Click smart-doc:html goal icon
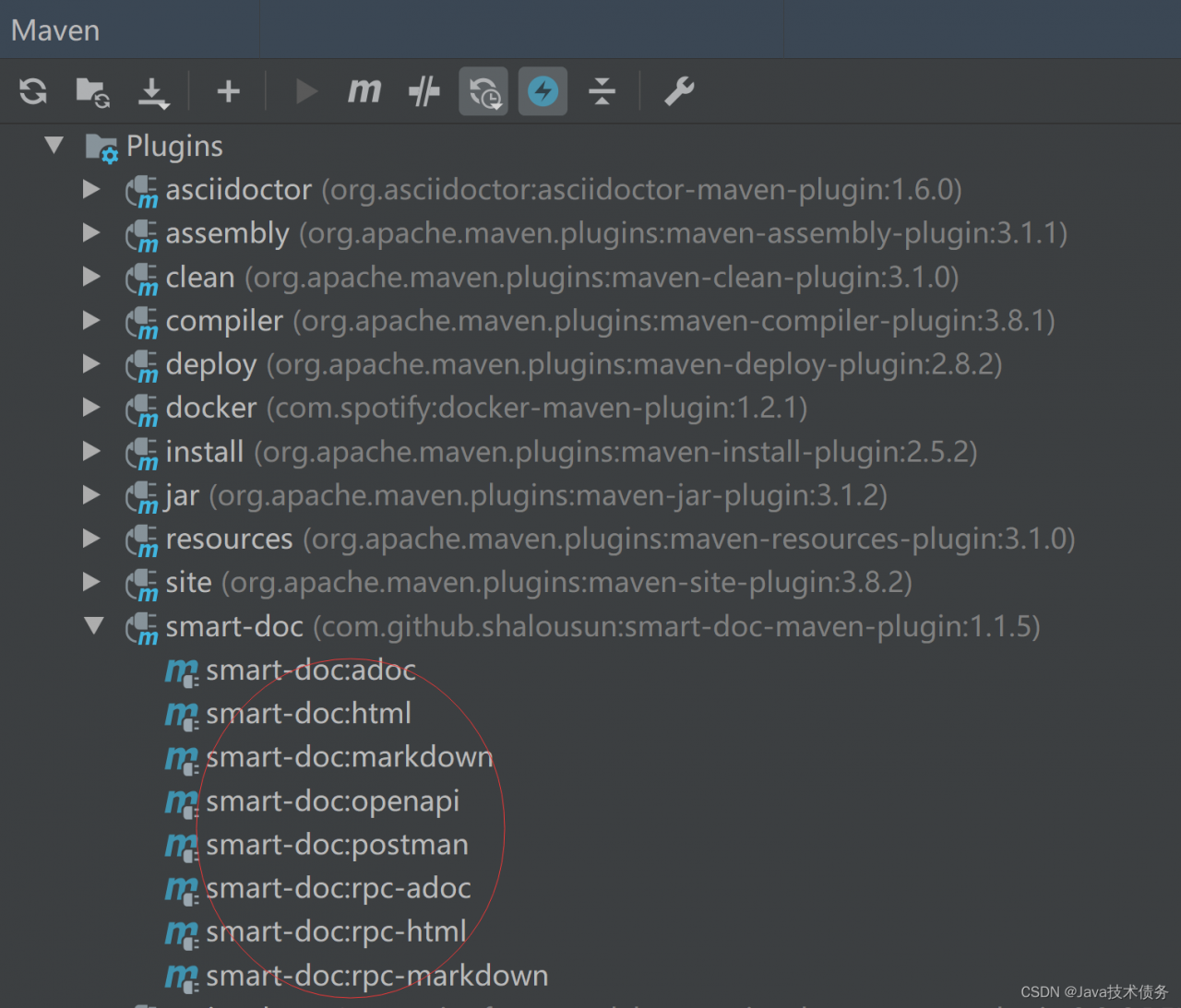 coord(182,716)
